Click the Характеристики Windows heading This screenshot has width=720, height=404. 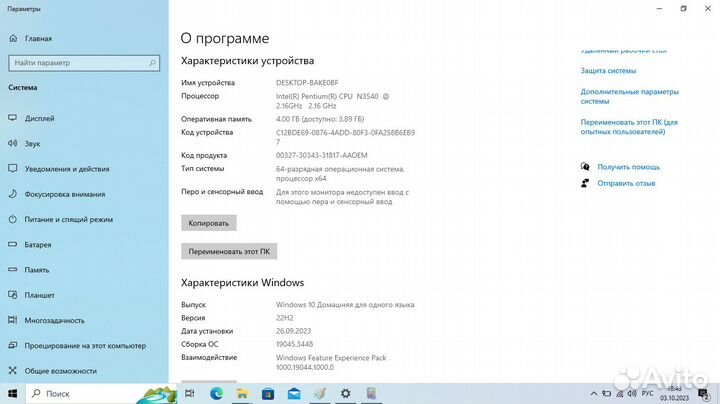point(242,283)
